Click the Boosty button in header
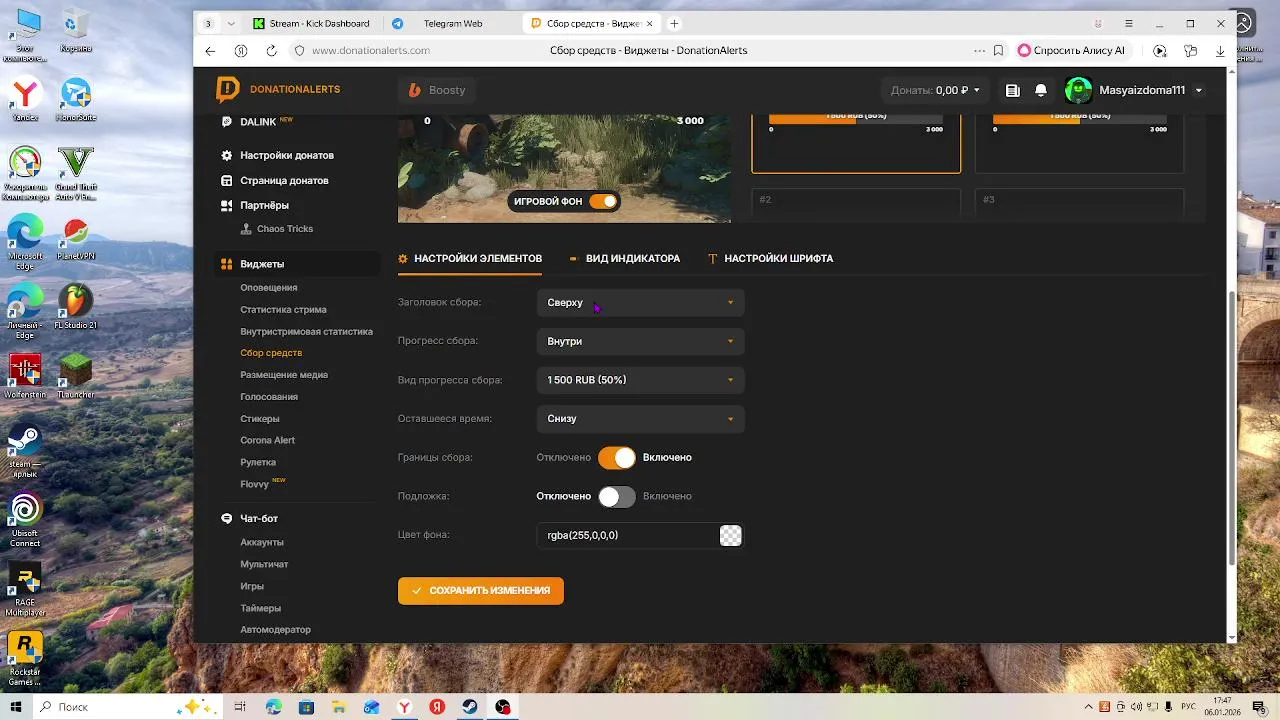This screenshot has width=1280, height=720. coord(437,90)
